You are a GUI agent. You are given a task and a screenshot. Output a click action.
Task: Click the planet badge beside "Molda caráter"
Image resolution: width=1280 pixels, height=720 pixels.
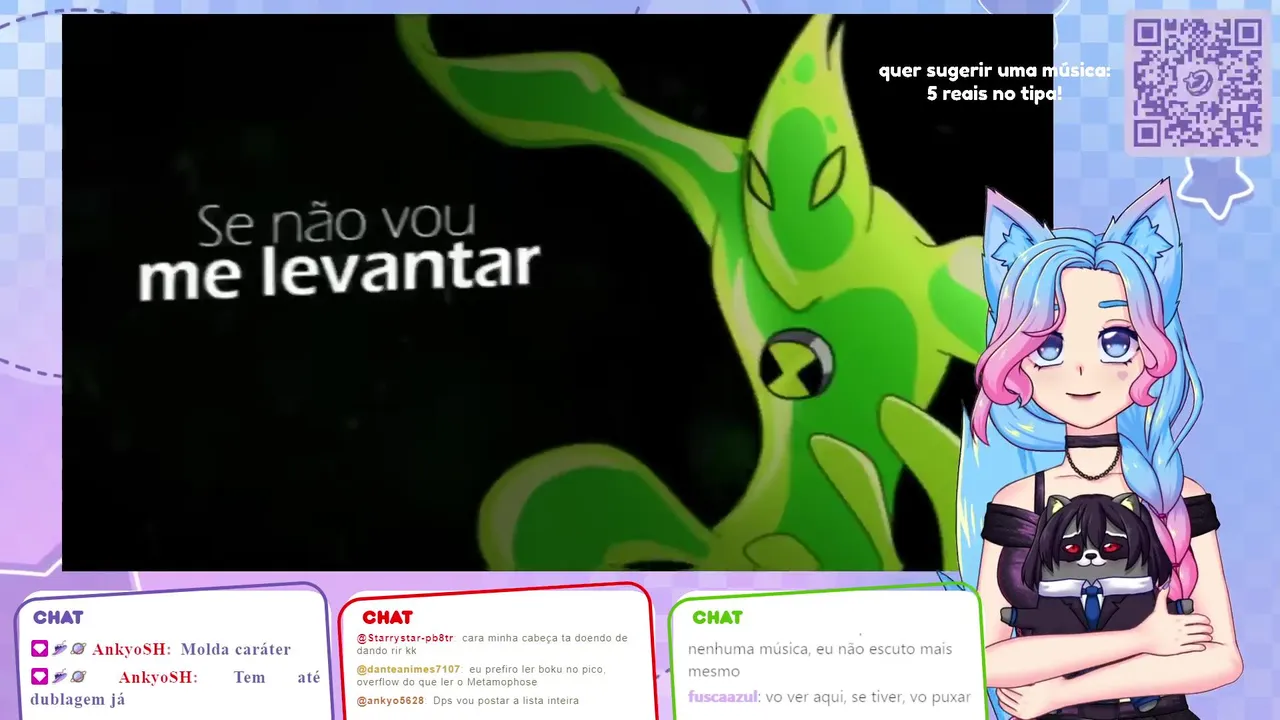[x=78, y=649]
